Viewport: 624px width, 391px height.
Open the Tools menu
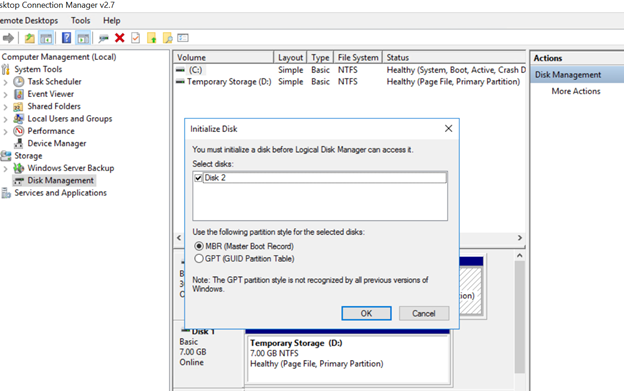pyautogui.click(x=80, y=21)
